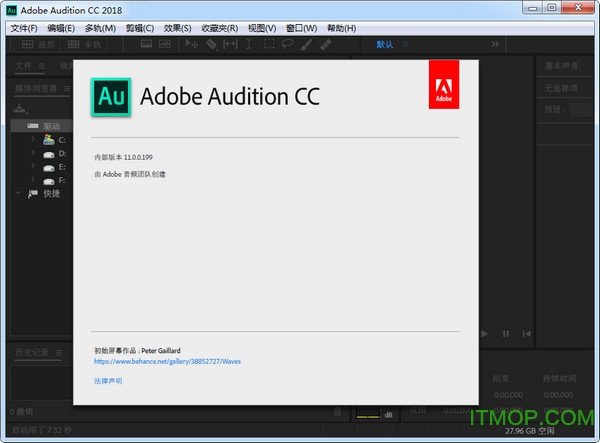Click the 结束 time value 0:00.000
Screen dimensions: 600x443
click(x=508, y=395)
